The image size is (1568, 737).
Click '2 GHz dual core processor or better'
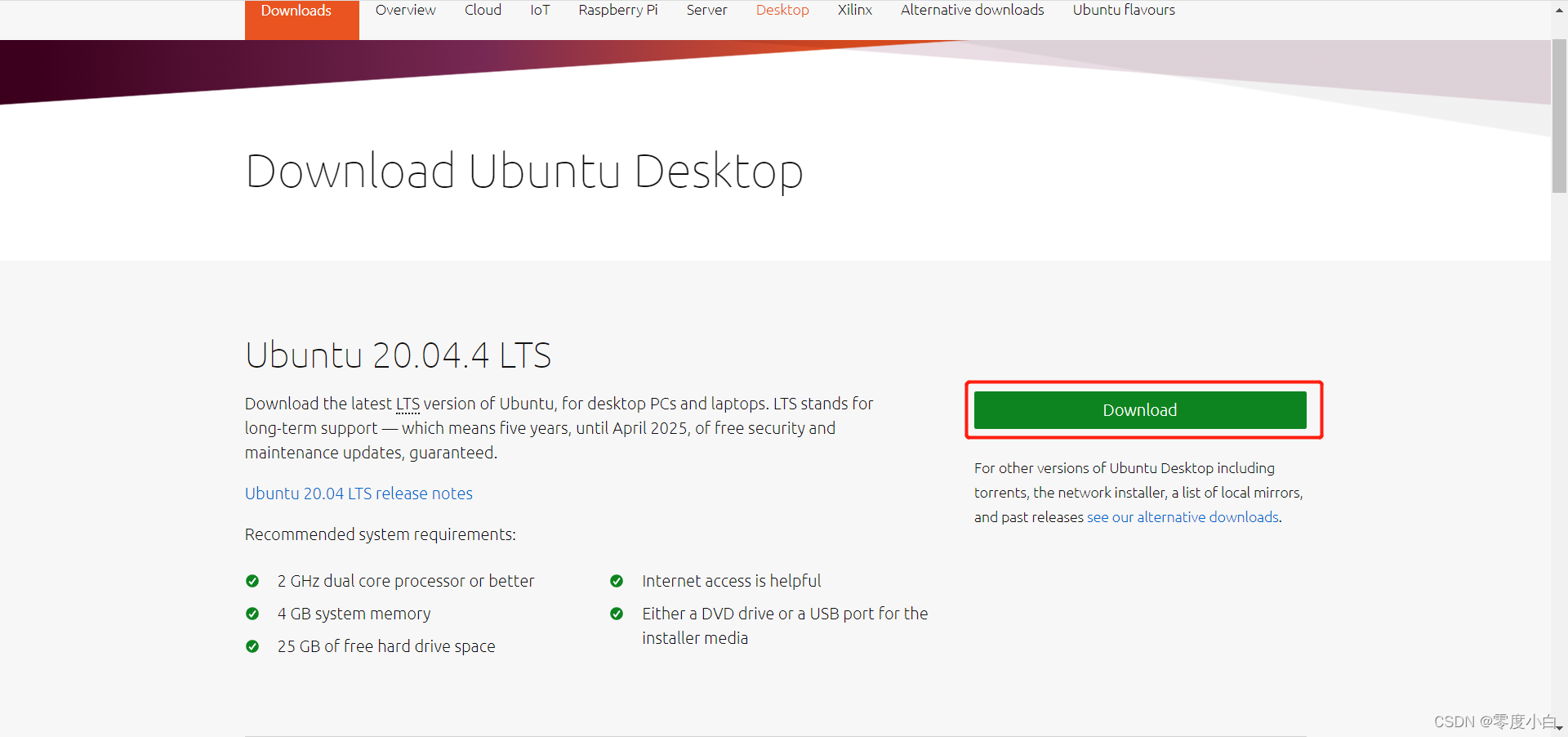pyautogui.click(x=406, y=581)
